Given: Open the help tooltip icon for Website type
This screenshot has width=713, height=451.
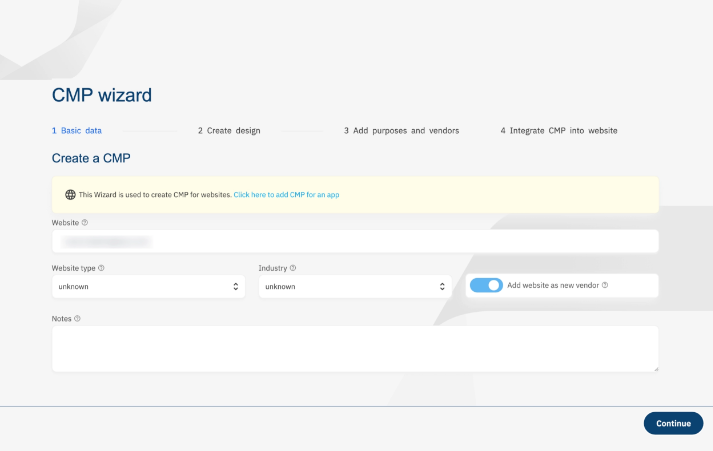Looking at the screenshot, I should coord(101,268).
